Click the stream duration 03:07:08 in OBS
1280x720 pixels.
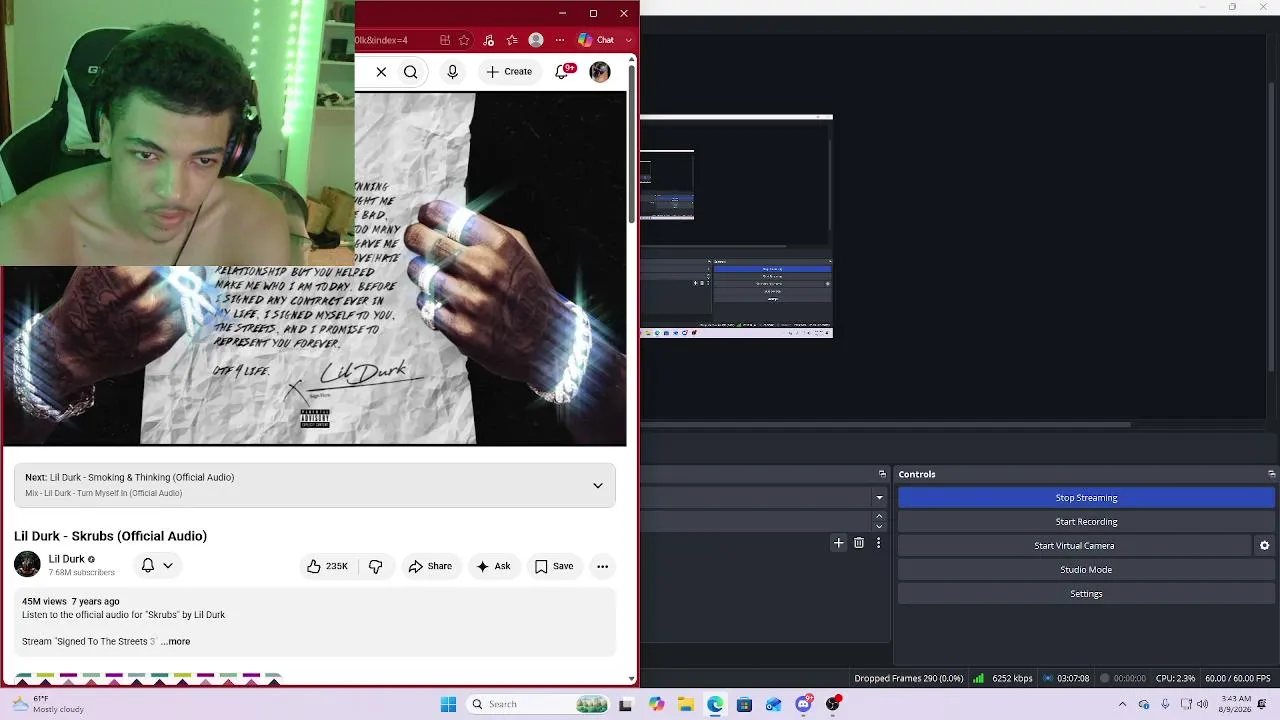(1066, 678)
